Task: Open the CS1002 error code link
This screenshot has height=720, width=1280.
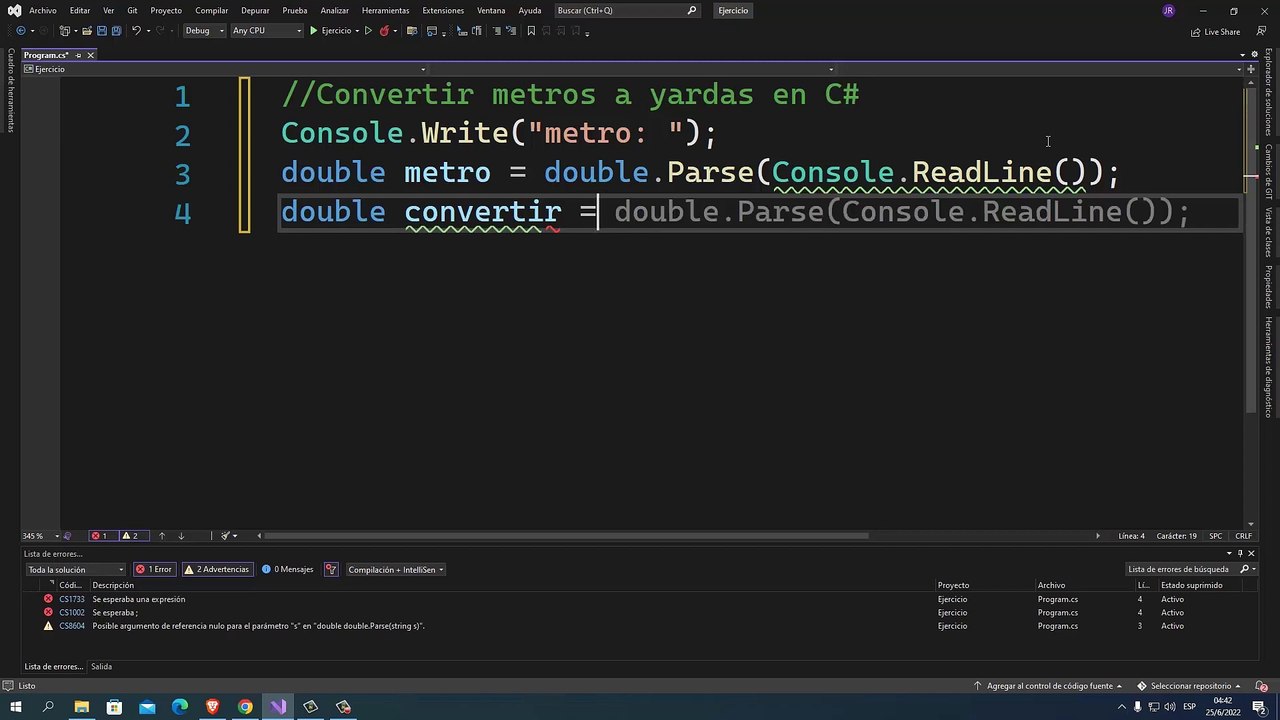Action: pyautogui.click(x=72, y=612)
